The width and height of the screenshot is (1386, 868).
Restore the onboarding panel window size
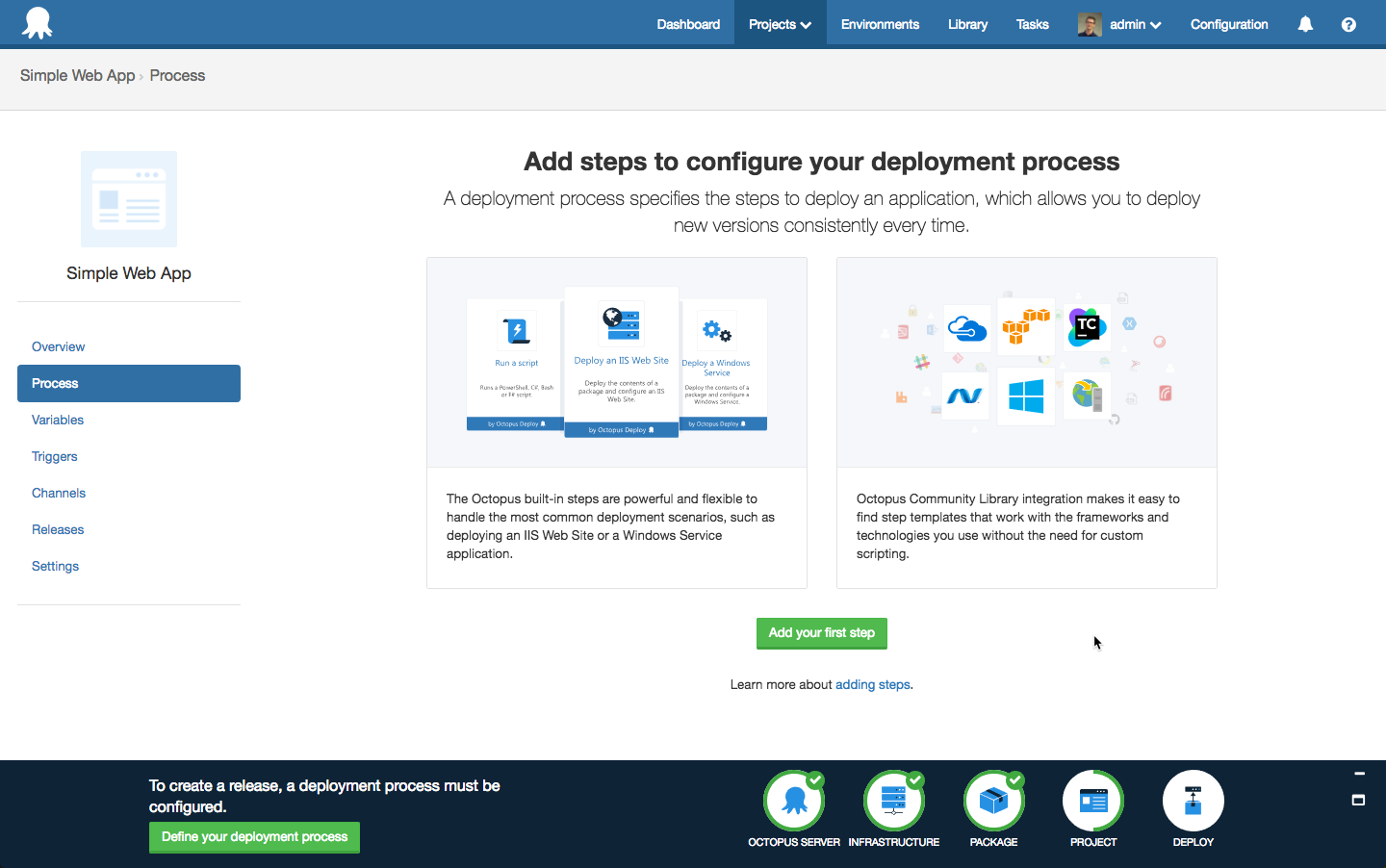pos(1359,800)
